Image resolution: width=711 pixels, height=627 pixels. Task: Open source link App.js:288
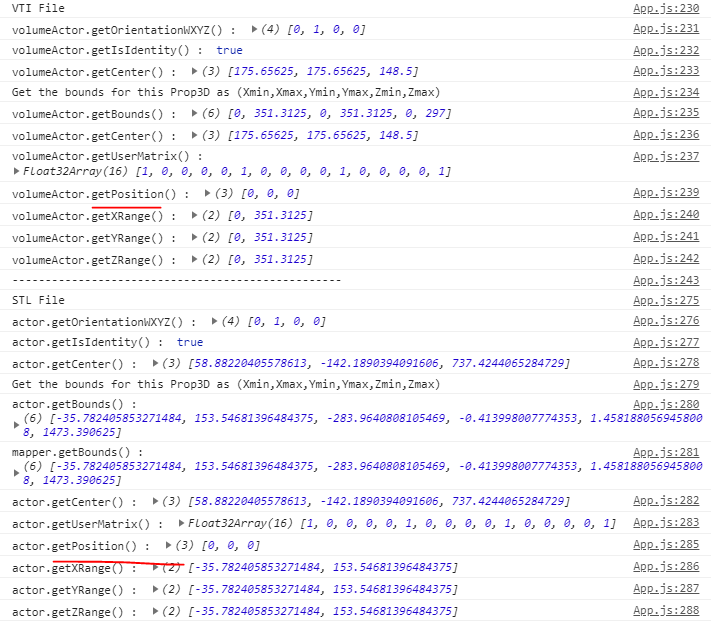tap(666, 611)
